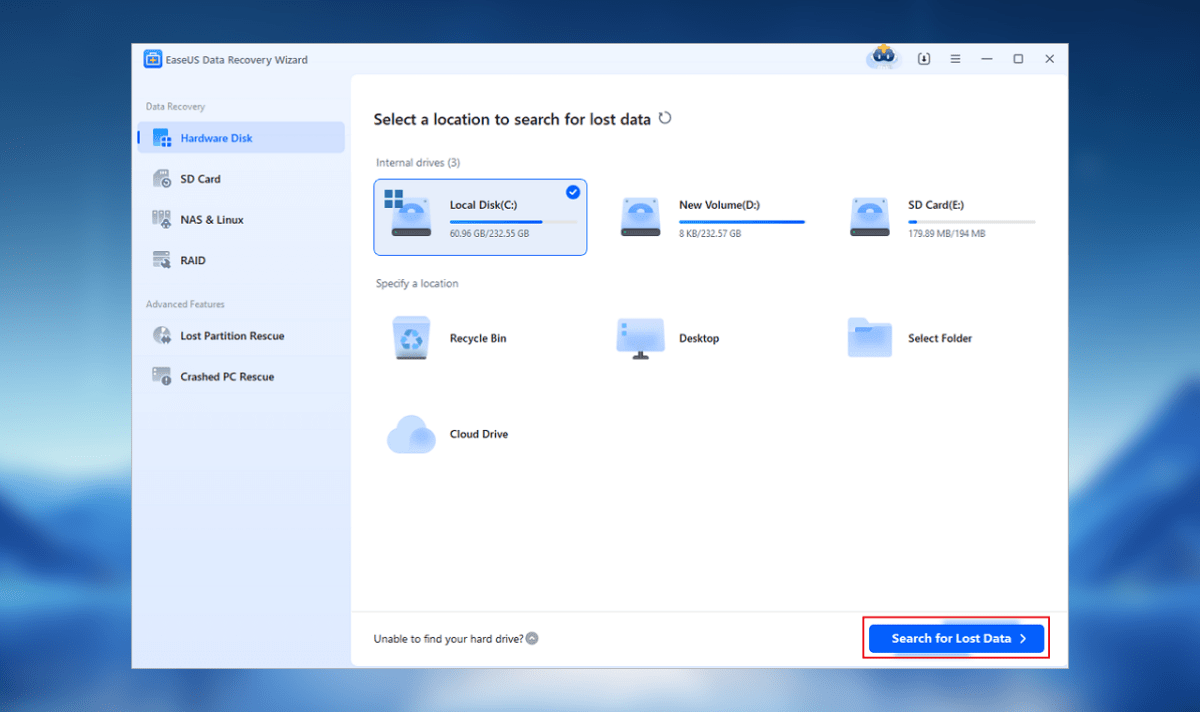Viewport: 1200px width, 712px height.
Task: Refresh the drive list with the reload icon
Action: 665,118
